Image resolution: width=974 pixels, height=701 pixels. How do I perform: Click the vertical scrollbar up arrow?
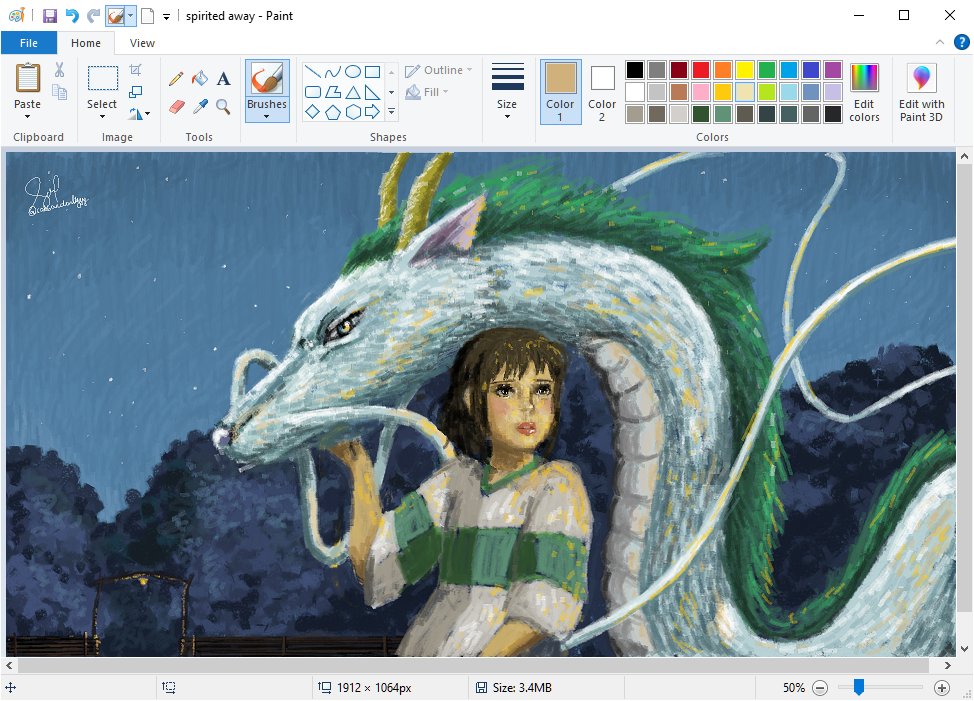pos(964,156)
